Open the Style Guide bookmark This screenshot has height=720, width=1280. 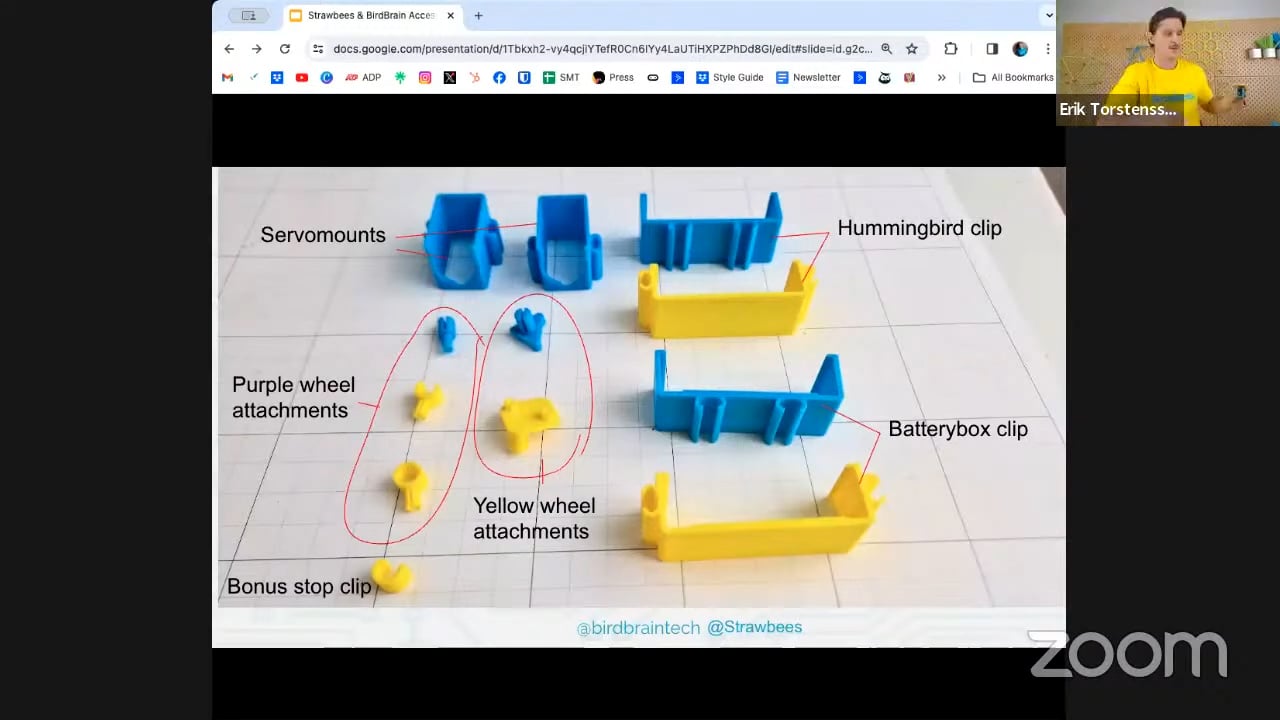pyautogui.click(x=731, y=77)
